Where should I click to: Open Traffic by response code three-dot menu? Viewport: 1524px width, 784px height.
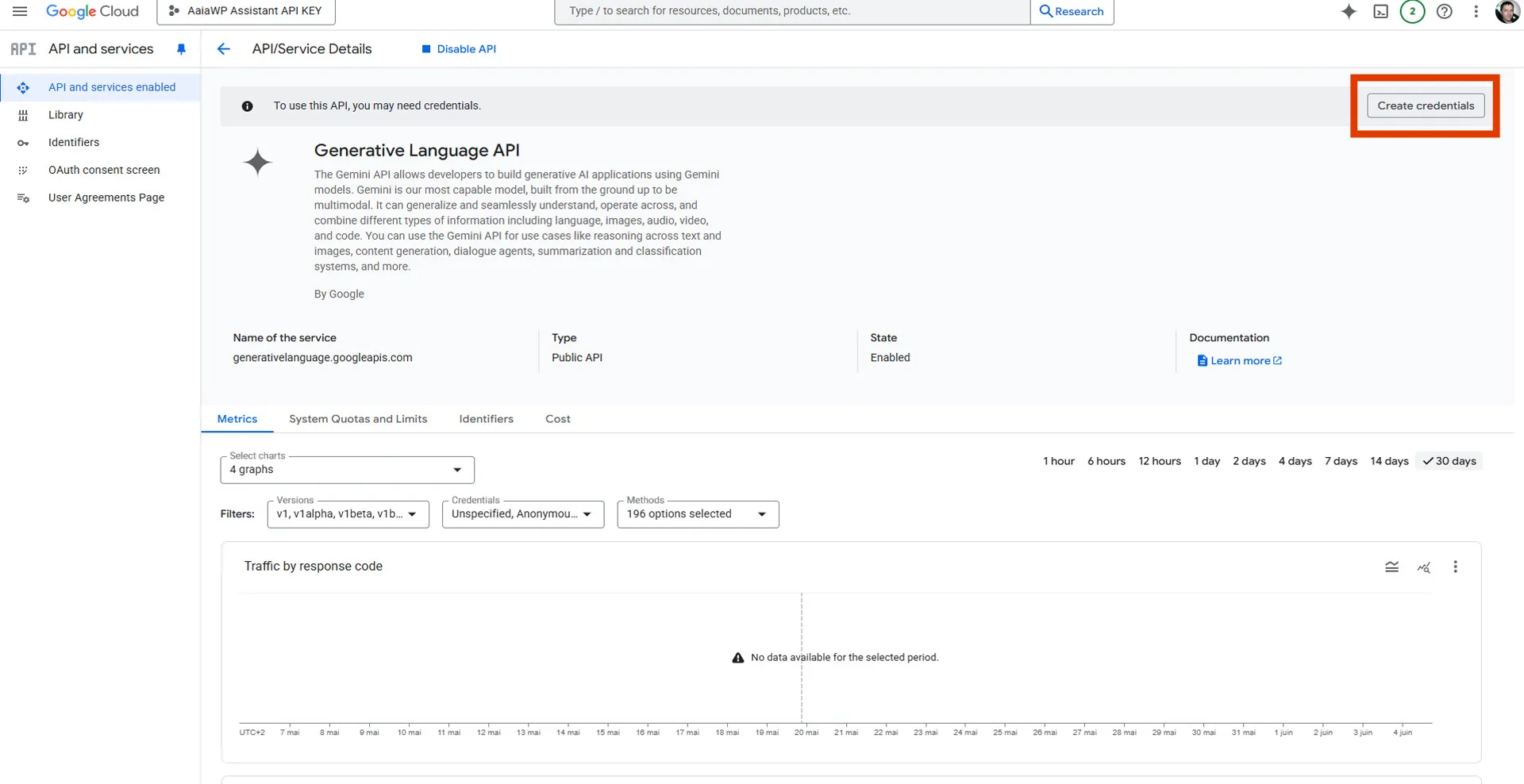pyautogui.click(x=1456, y=567)
